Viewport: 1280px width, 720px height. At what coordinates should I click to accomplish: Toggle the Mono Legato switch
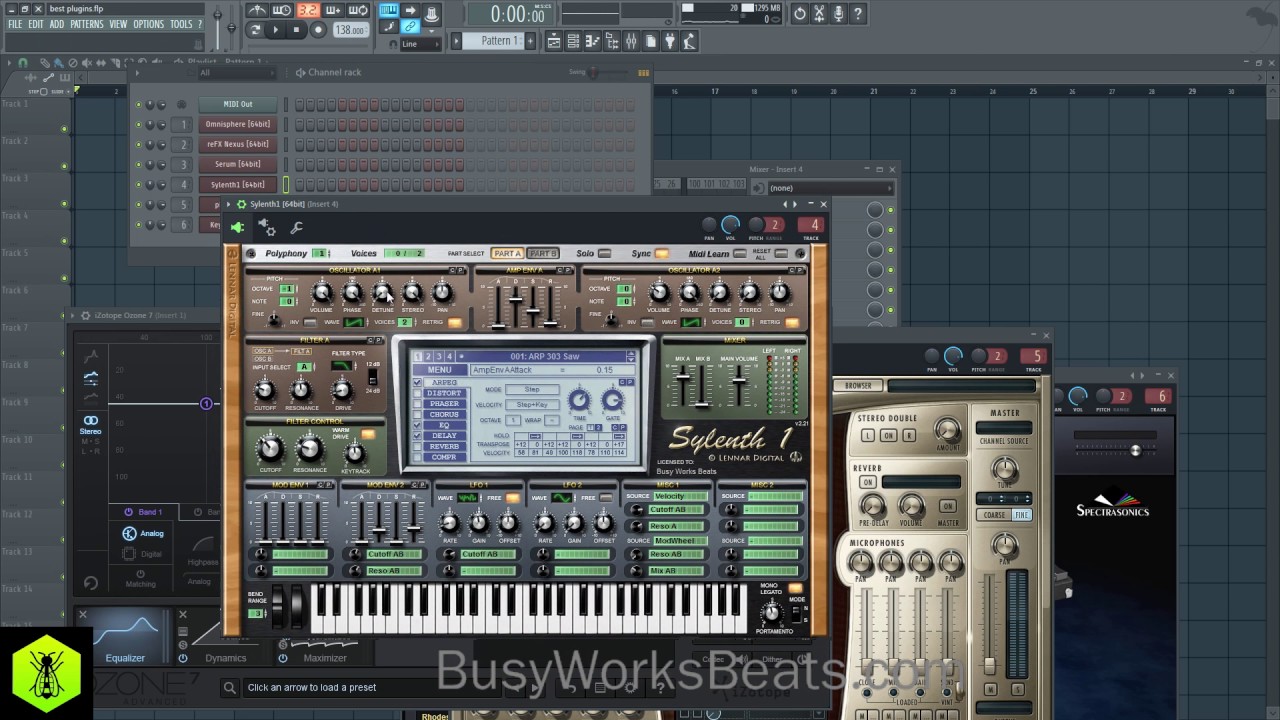click(x=795, y=588)
